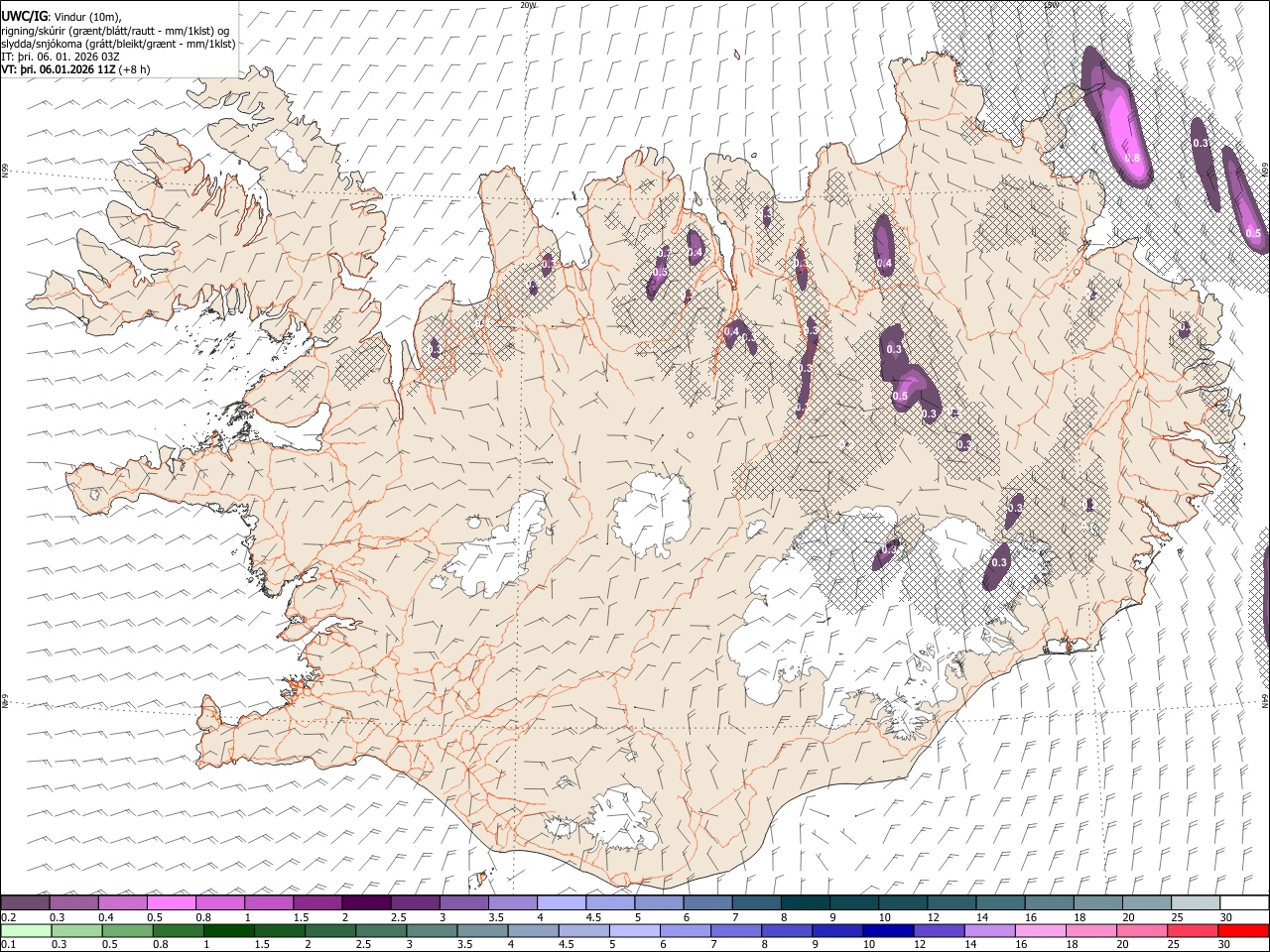Pick the 0.3 swatch in the purple snow legend row
The height and width of the screenshot is (952, 1270).
click(73, 903)
